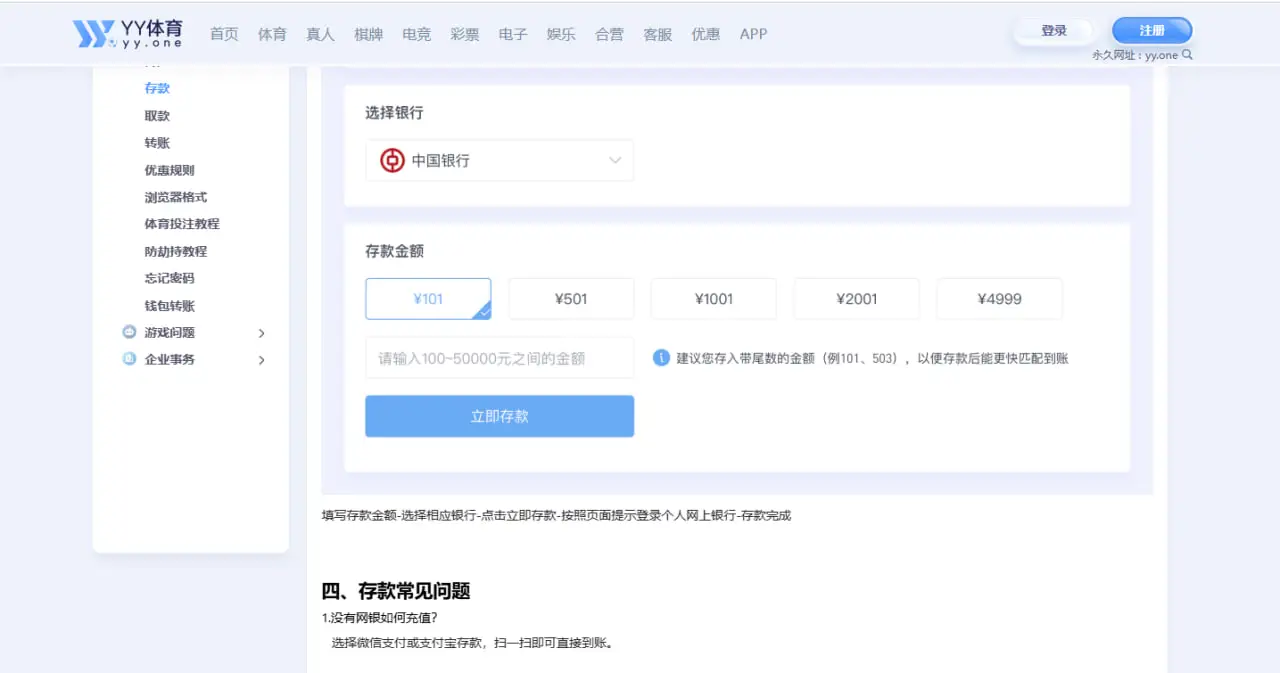
Task: Click the 企业事务 icon in the sidebar
Action: coord(129,359)
